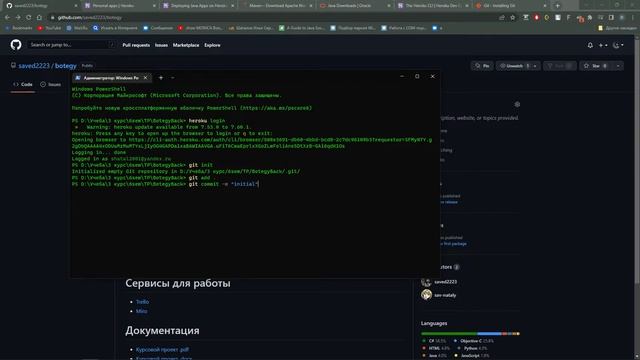Open the second contributor's avatar
Image resolution: width=640 pixels, height=360 pixels.
point(427,295)
